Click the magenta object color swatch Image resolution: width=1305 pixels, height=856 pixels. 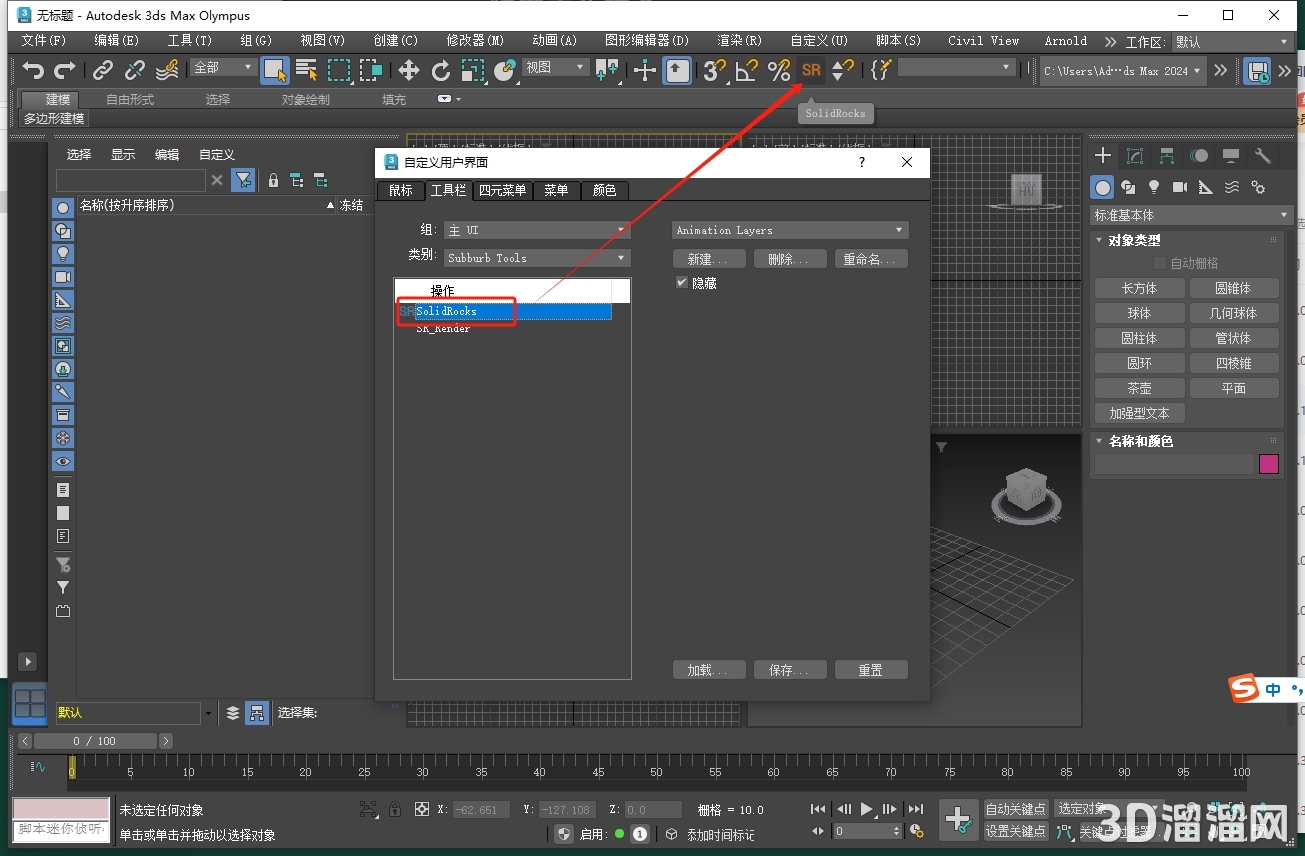pos(1269,464)
